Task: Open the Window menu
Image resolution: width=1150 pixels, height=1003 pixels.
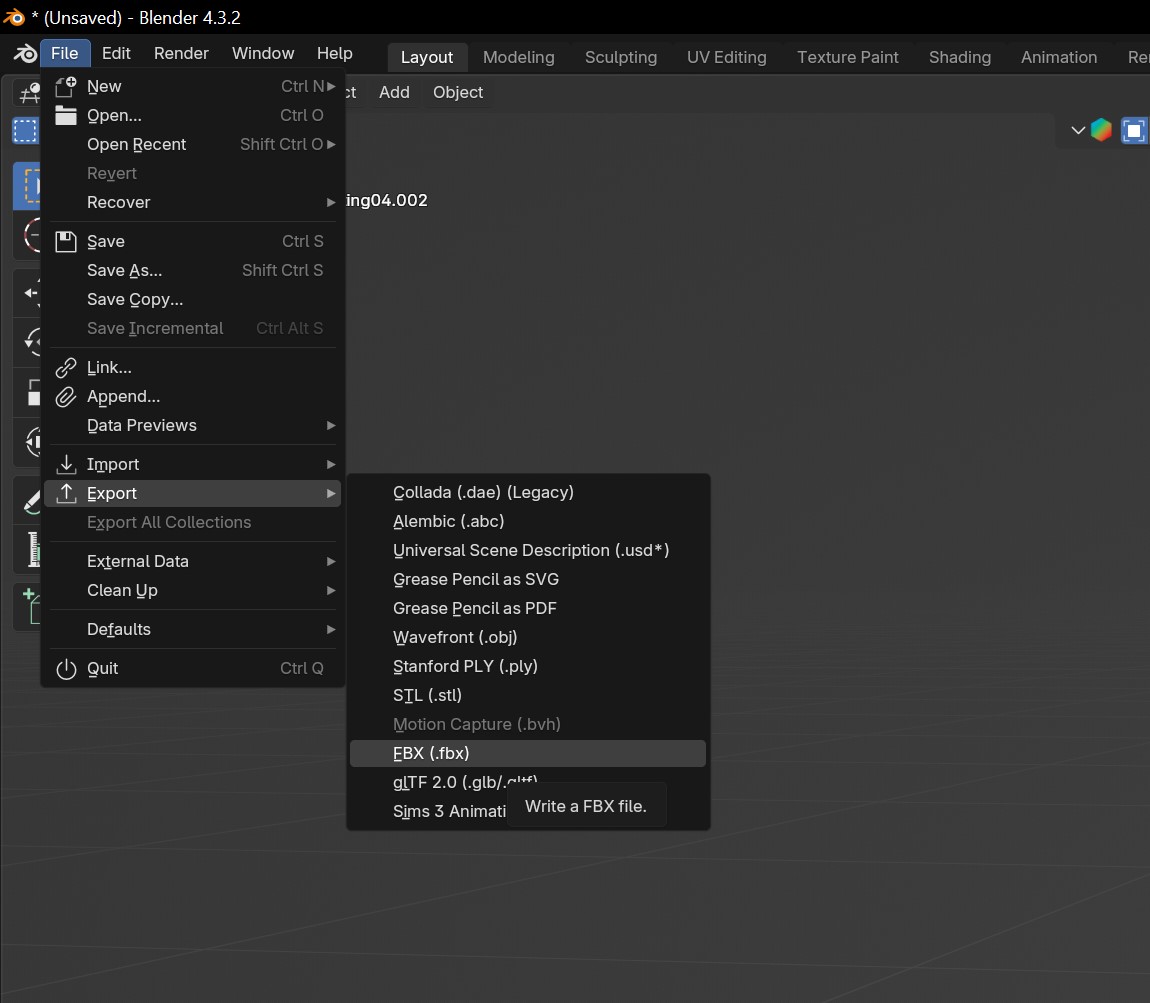Action: tap(263, 54)
